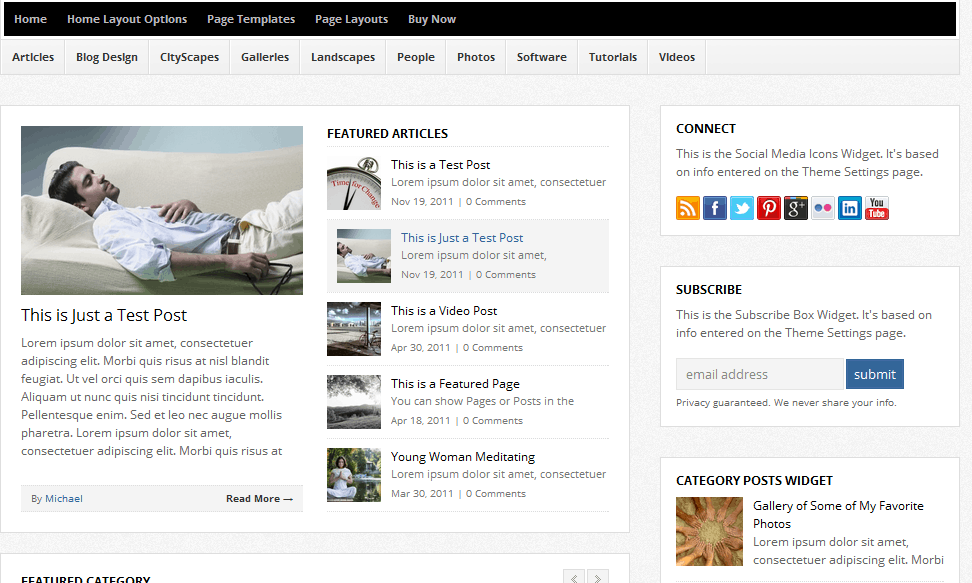Image resolution: width=972 pixels, height=583 pixels.
Task: Click Read More on featured post
Action: point(259,499)
